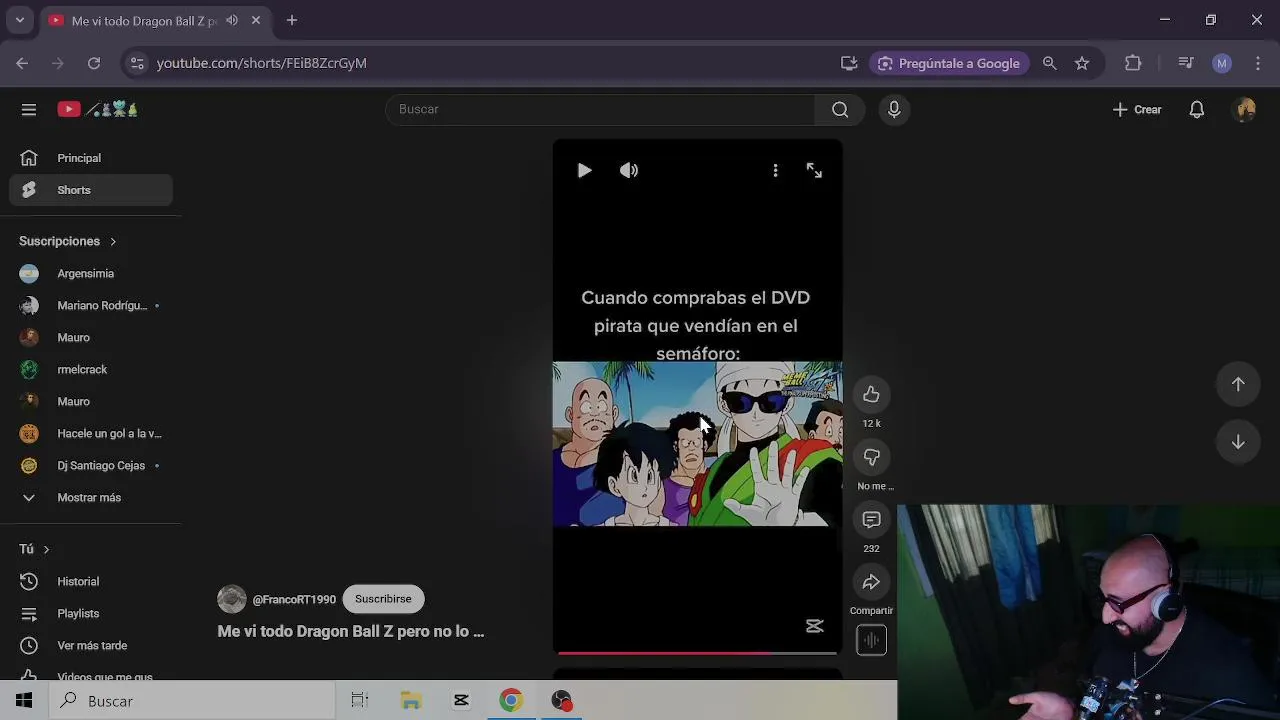Open the Windows Start menu
The width and height of the screenshot is (1280, 720).
pos(24,701)
